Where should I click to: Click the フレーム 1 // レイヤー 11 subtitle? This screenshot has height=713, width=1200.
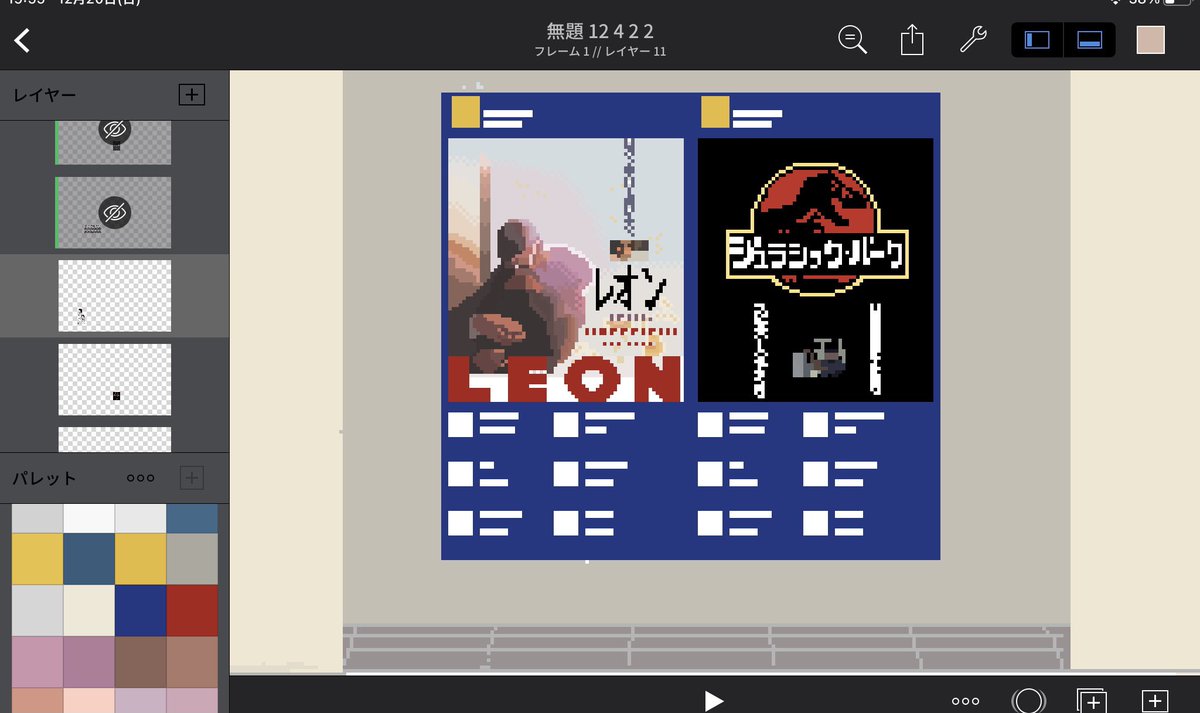[x=600, y=52]
